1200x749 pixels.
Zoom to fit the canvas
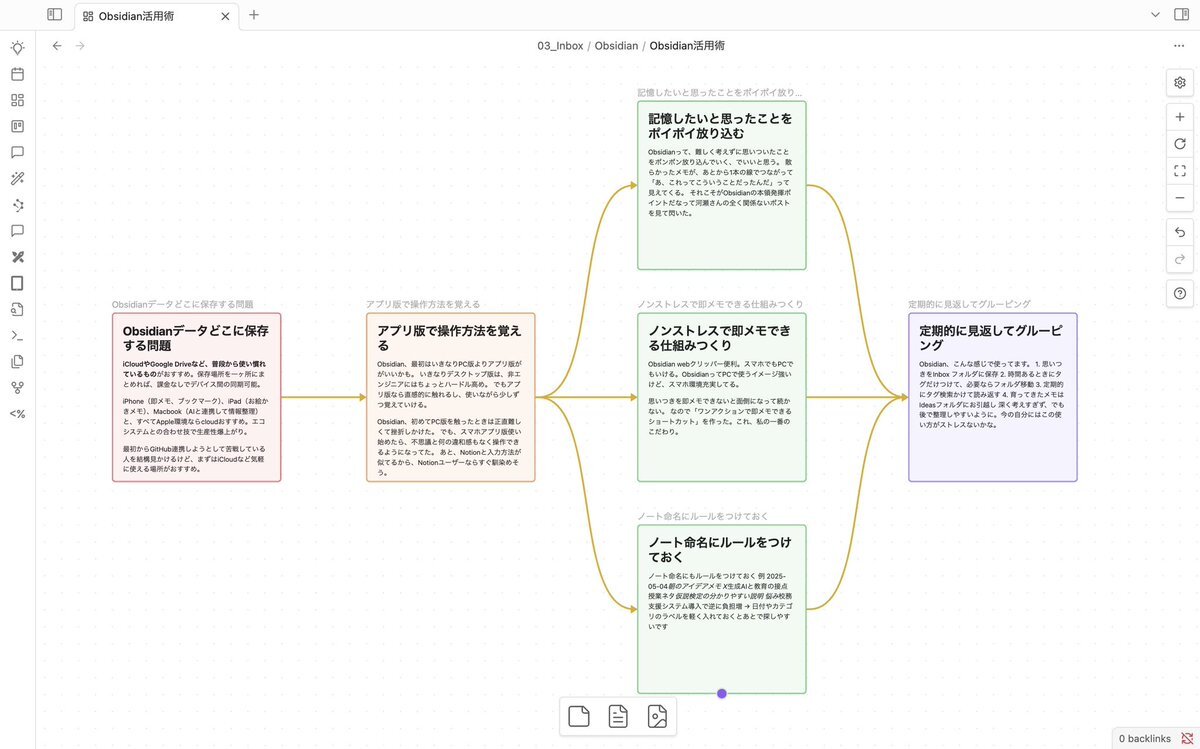click(x=1180, y=171)
